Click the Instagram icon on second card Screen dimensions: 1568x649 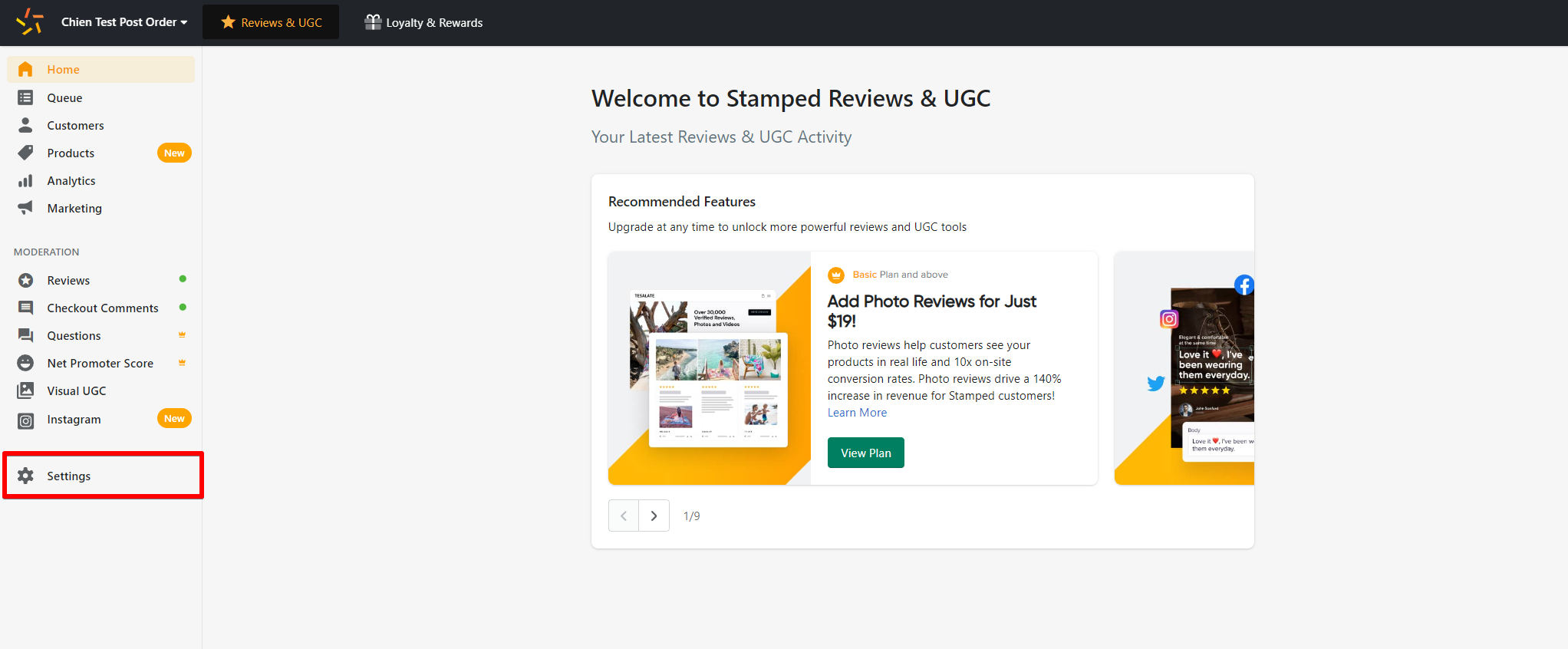[x=1169, y=319]
